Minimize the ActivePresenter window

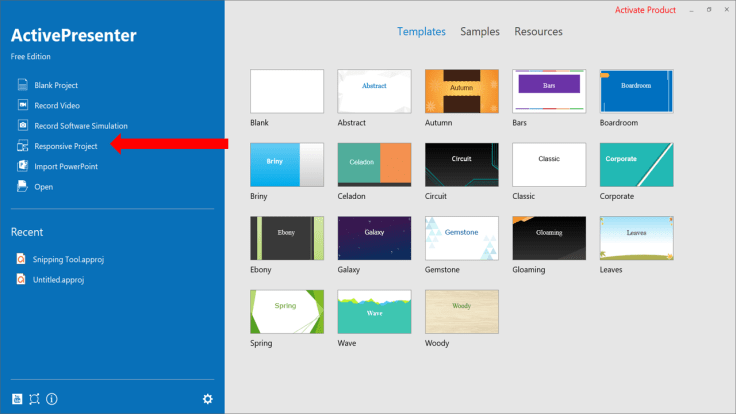click(x=691, y=10)
